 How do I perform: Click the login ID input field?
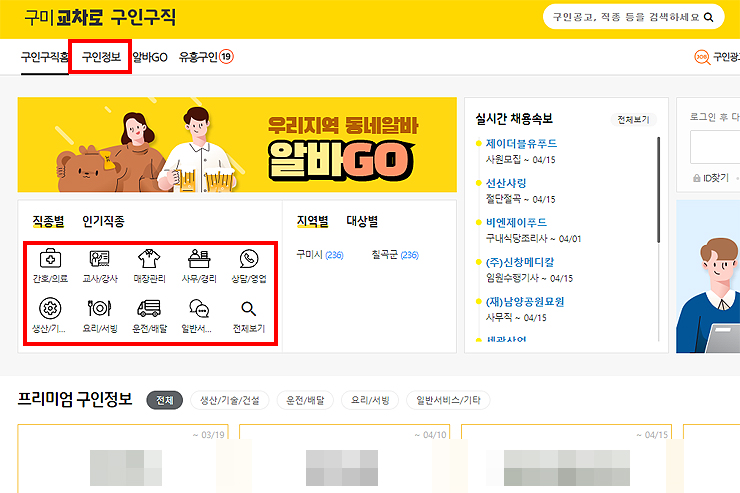[x=715, y=147]
